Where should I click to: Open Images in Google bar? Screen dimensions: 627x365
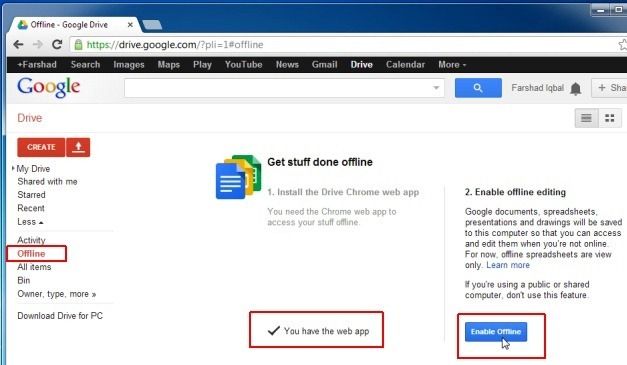coord(128,64)
